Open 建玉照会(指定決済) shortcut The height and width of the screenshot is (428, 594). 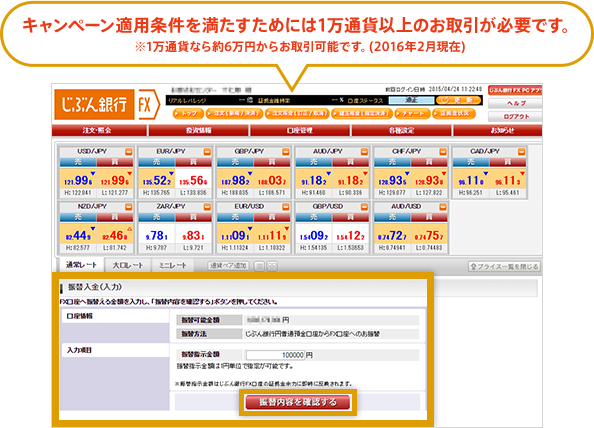[362, 113]
